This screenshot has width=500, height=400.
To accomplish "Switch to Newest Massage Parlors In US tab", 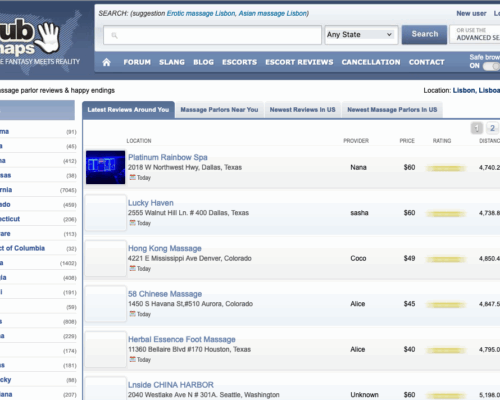I will pyautogui.click(x=392, y=110).
